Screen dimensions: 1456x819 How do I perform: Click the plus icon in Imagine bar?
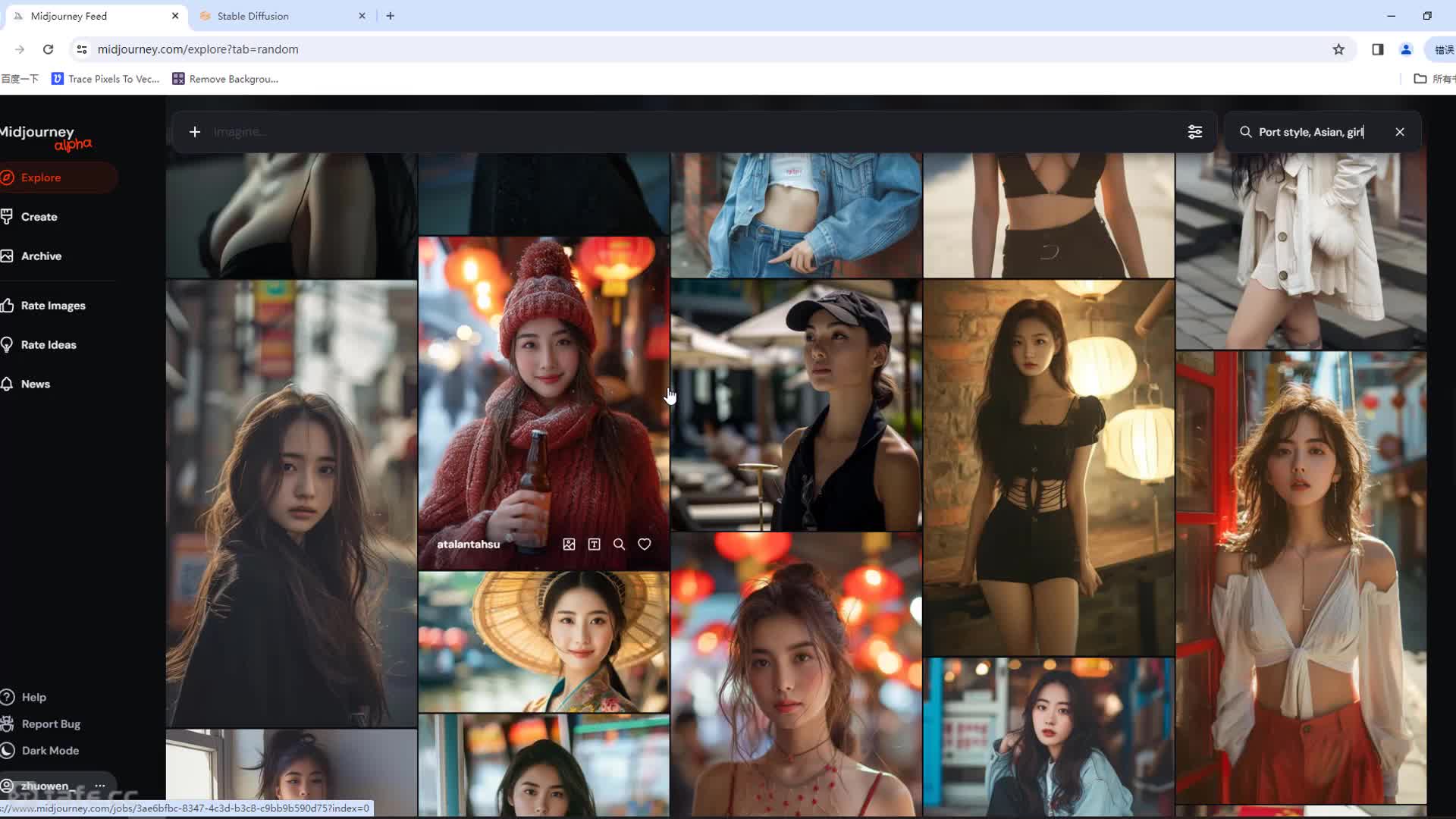point(195,132)
